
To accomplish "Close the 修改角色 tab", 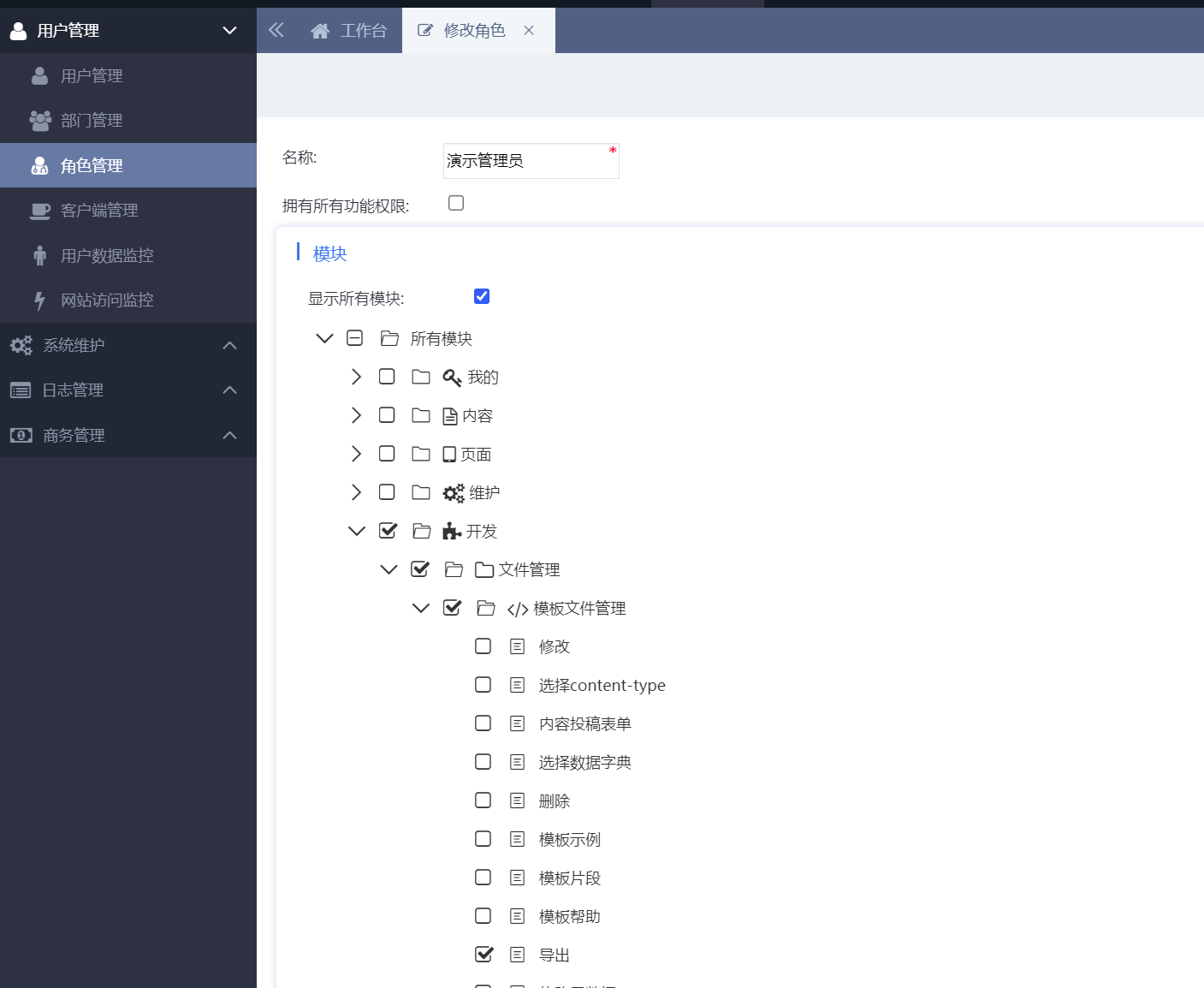I will tap(529, 31).
